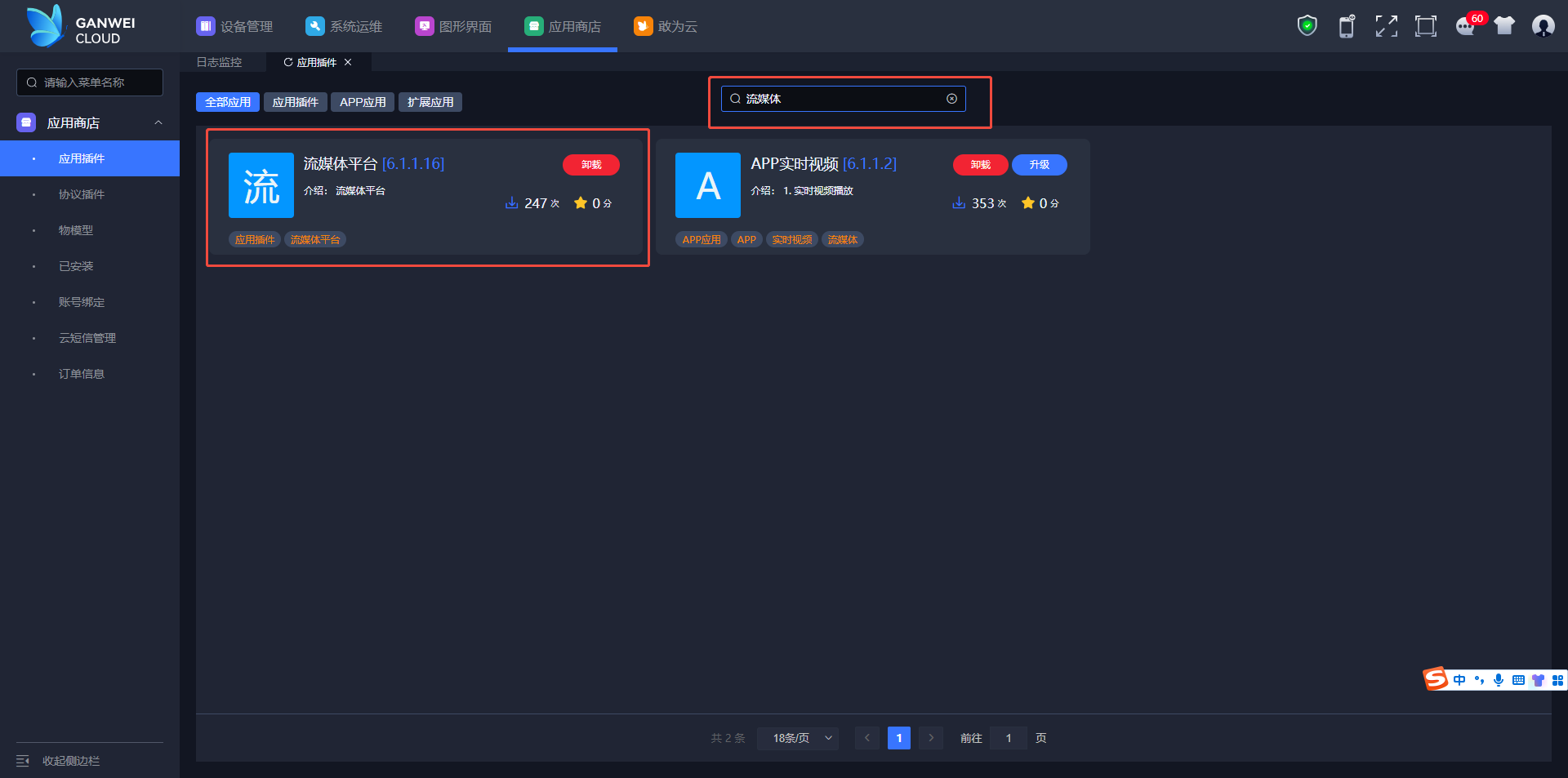
Task: Go to the previous page arrow
Action: 867,738
